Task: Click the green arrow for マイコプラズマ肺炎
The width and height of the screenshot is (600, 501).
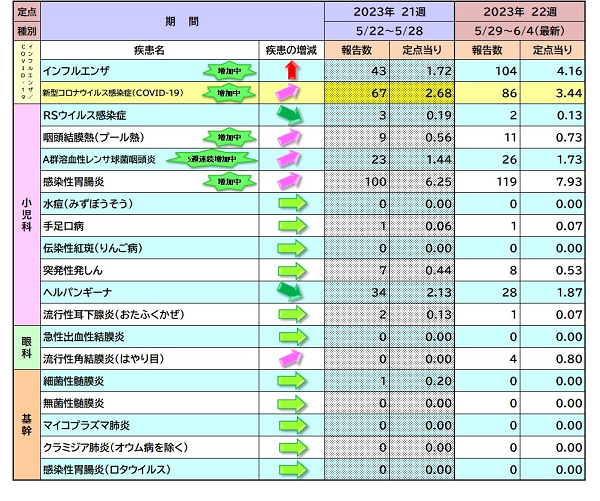Action: pyautogui.click(x=291, y=425)
